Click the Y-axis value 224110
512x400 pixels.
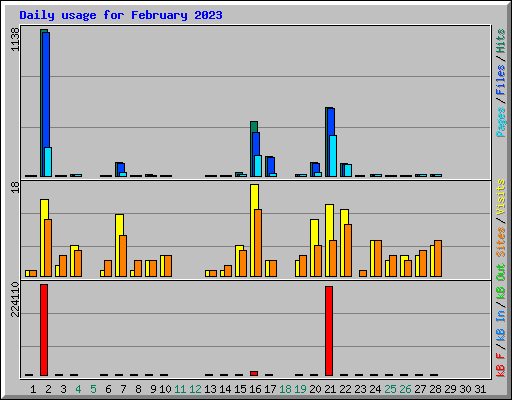pyautogui.click(x=15, y=299)
